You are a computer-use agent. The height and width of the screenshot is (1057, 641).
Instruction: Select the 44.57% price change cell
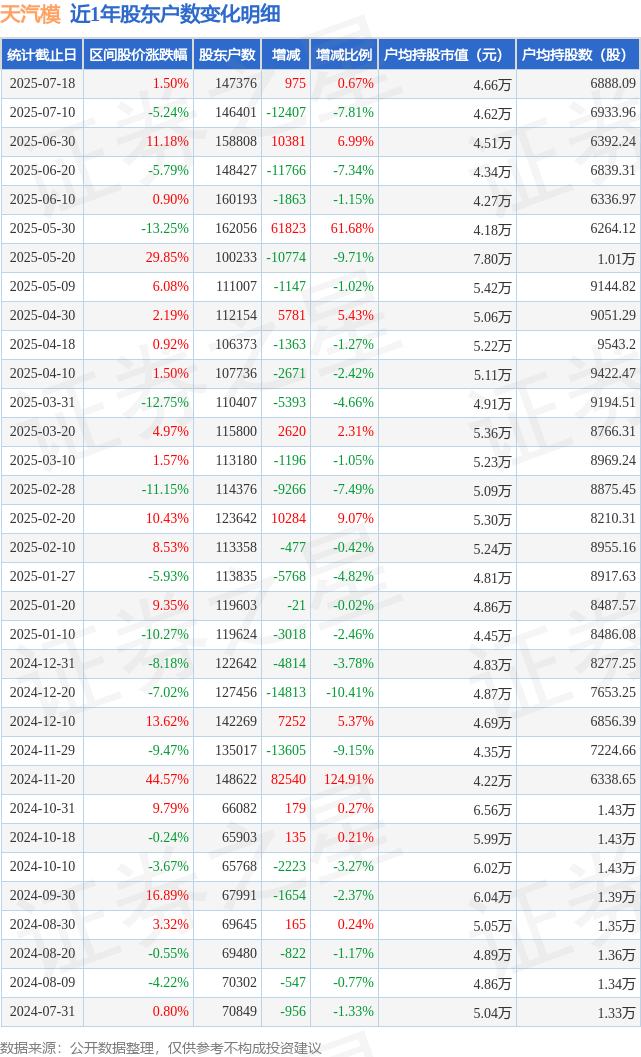pos(167,779)
